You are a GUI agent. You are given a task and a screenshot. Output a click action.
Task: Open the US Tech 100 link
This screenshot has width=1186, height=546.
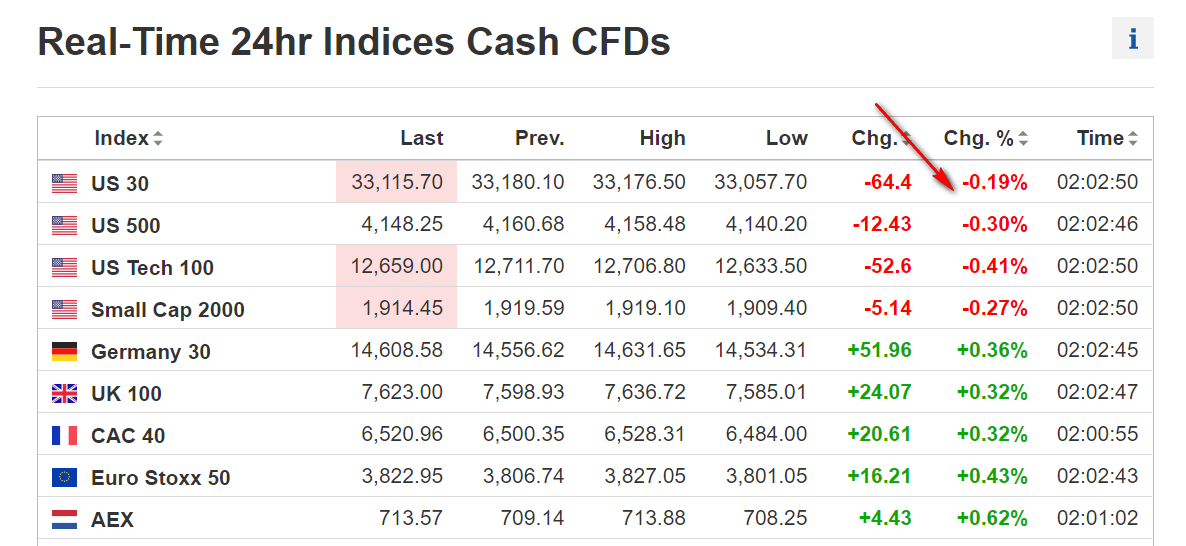tap(152, 267)
